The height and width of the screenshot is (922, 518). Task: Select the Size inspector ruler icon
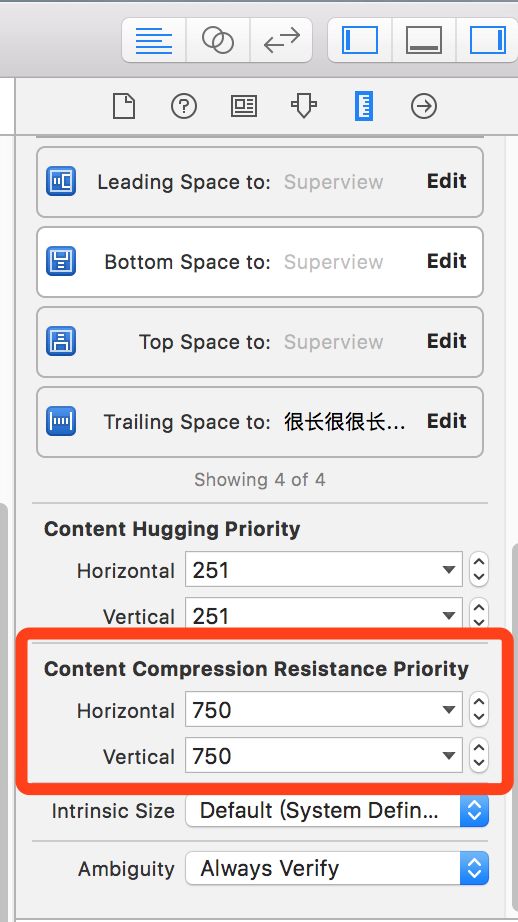pos(364,106)
